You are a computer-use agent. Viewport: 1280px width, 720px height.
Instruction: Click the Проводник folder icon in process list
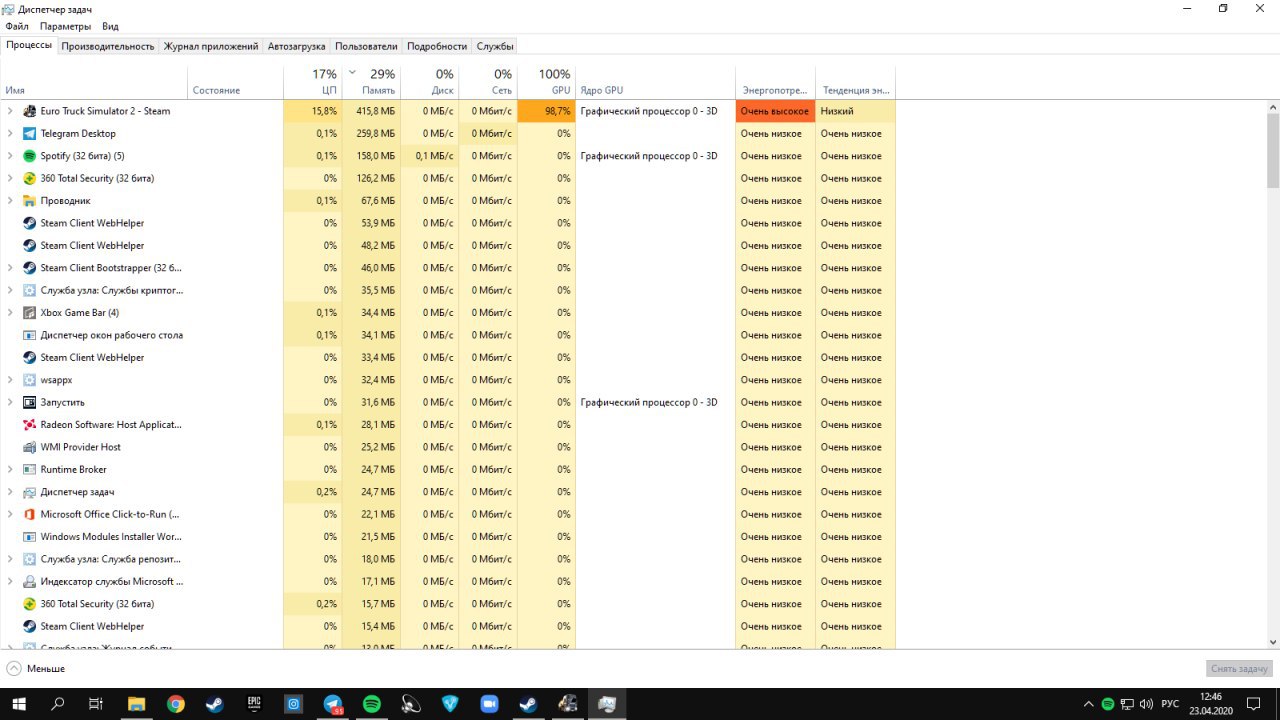point(30,201)
